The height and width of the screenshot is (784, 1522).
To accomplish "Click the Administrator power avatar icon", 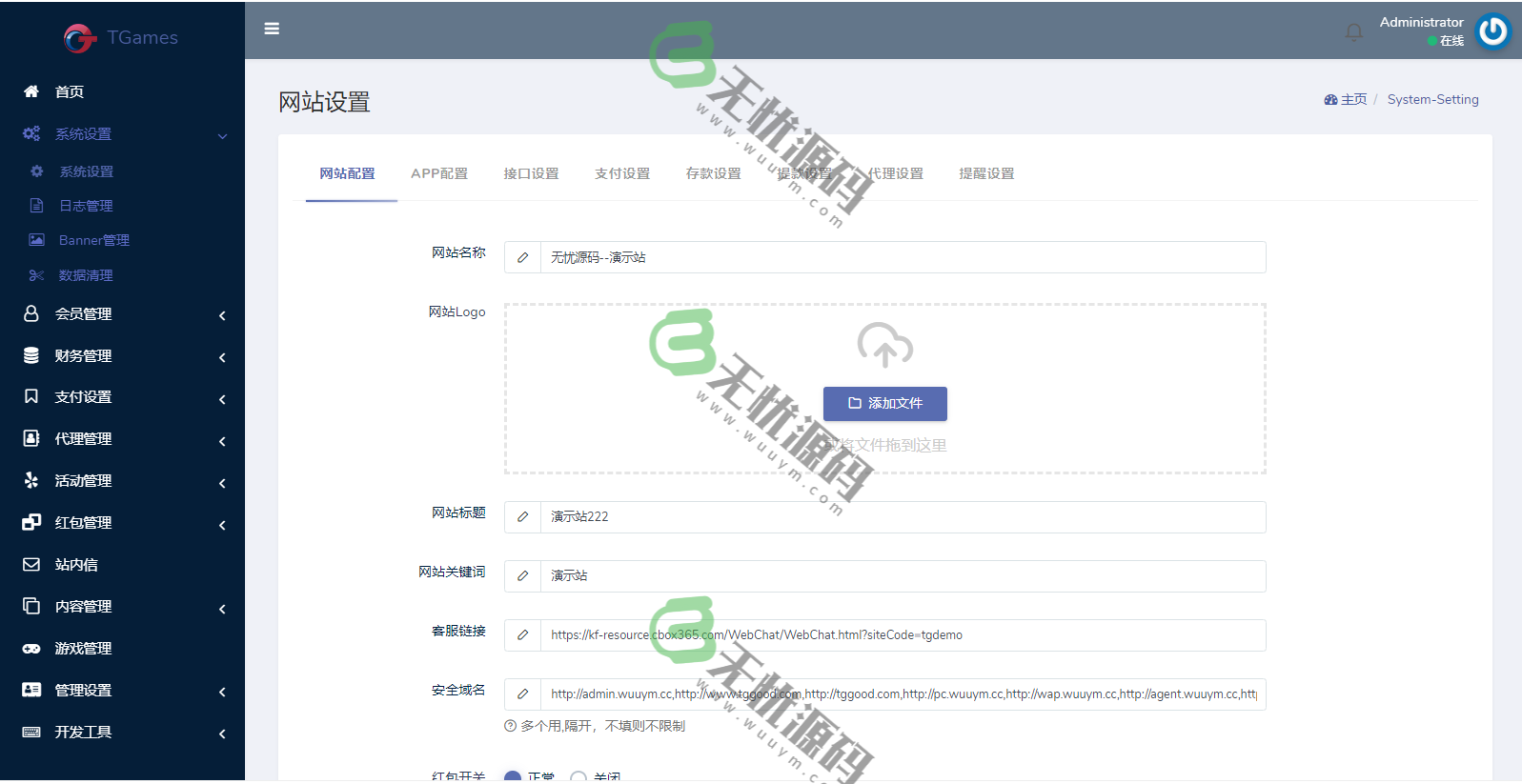I will point(1493,31).
